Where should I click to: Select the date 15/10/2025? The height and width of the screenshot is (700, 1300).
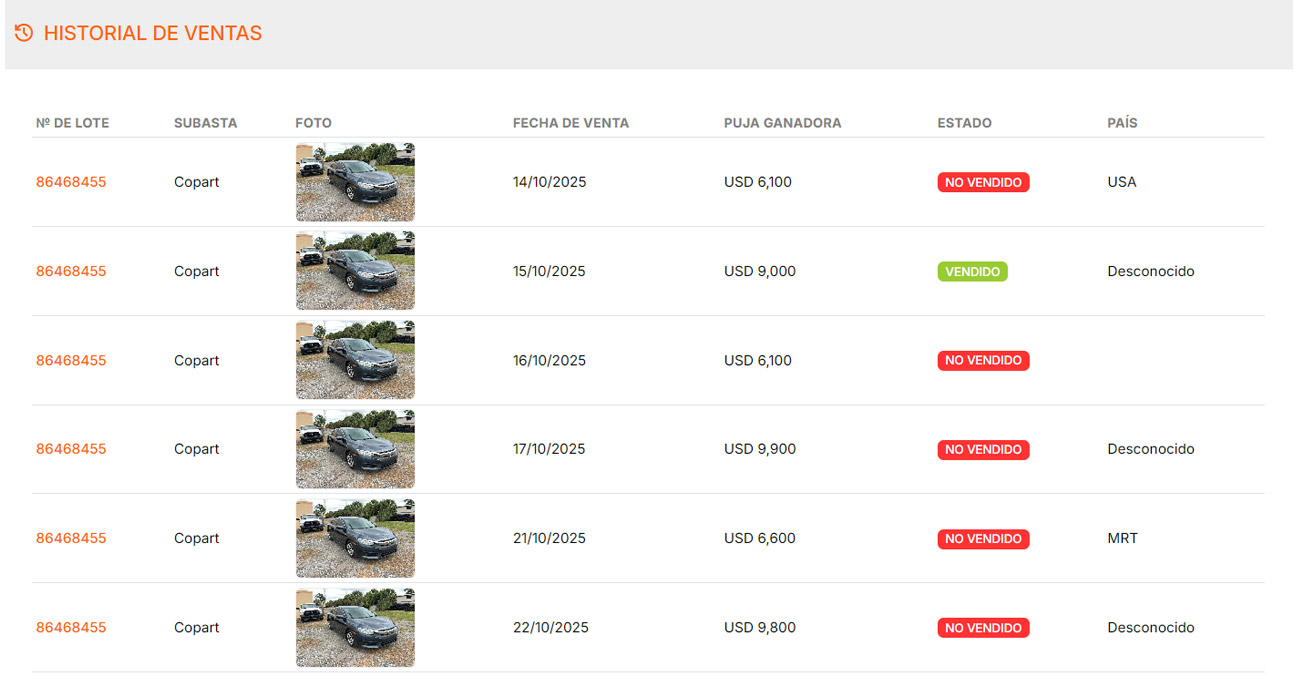point(550,271)
